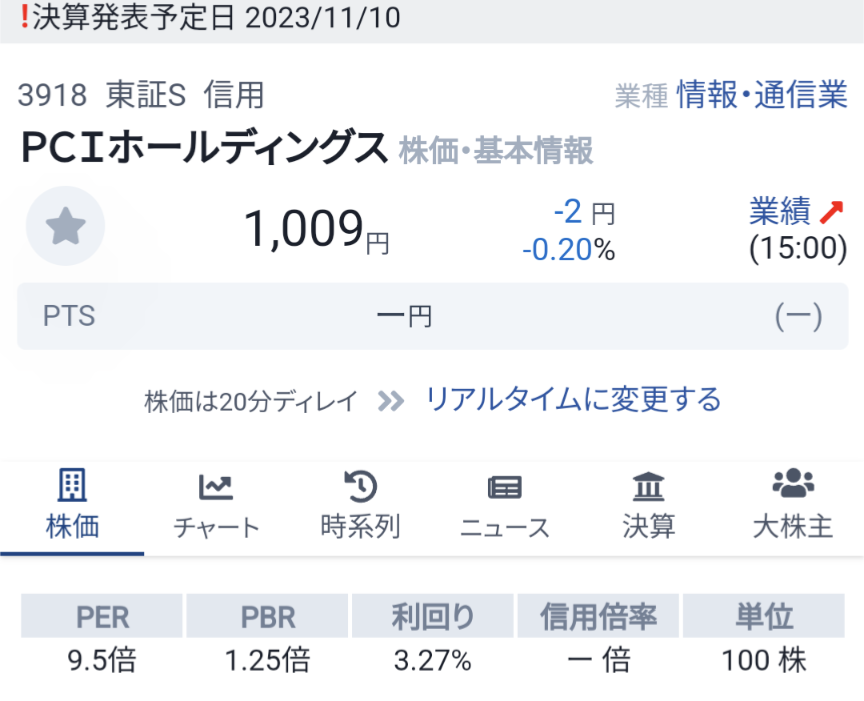Image resolution: width=864 pixels, height=701 pixels.
Task: Select the 決算 tab label
Action: tap(648, 527)
